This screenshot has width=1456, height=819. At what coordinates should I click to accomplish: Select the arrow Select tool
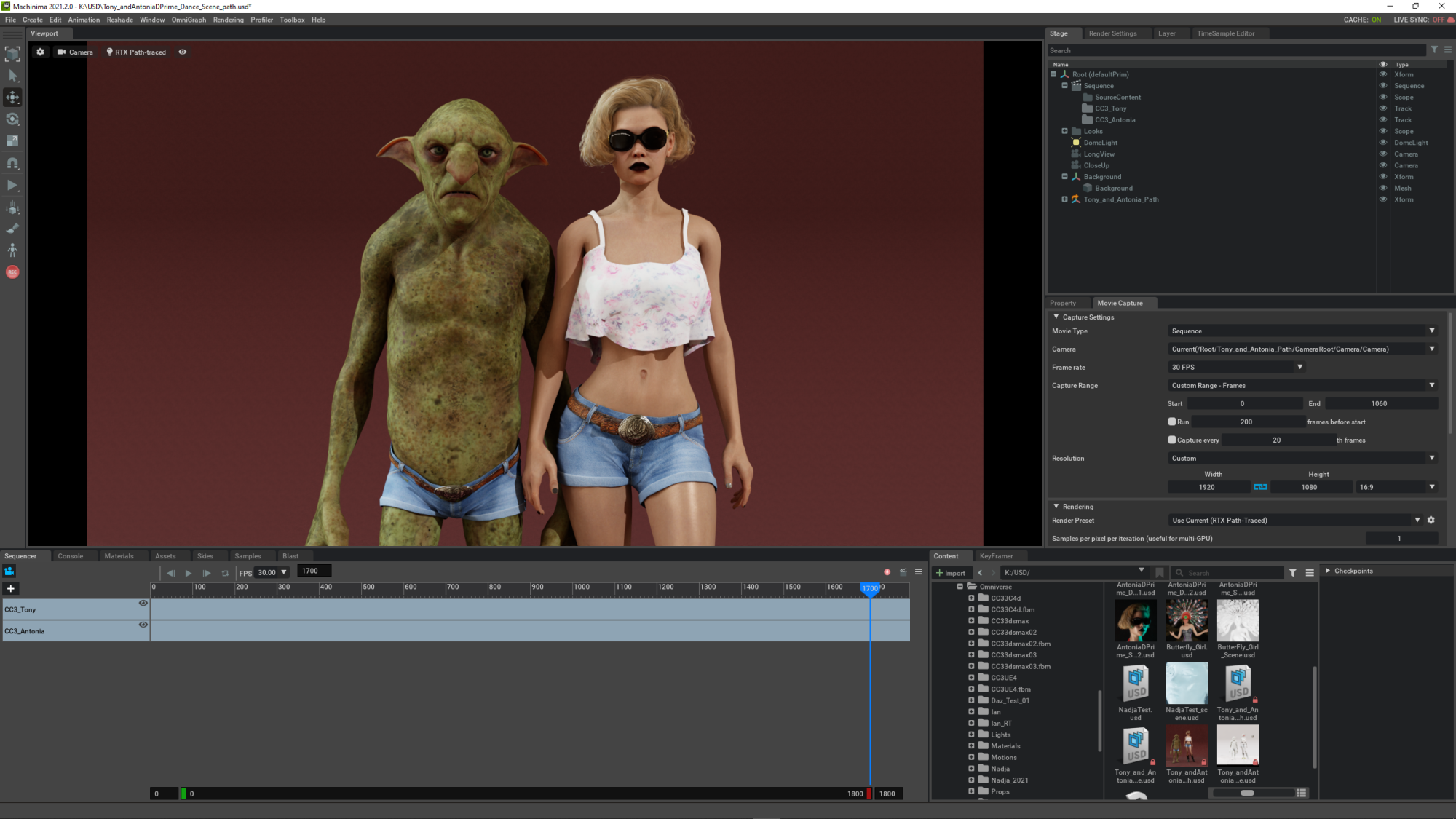(x=12, y=76)
